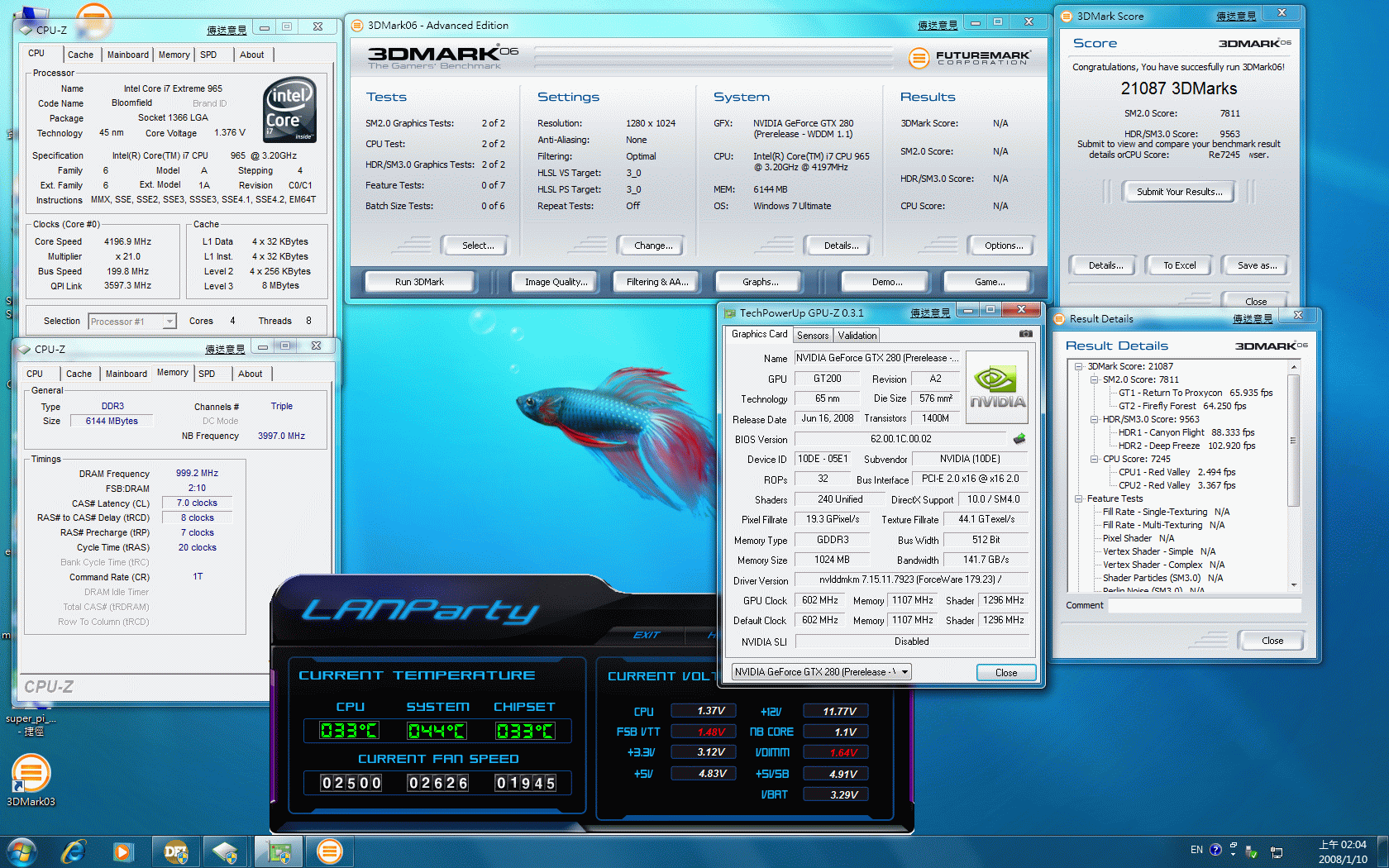Select GT1 - Return To Proxycon row
Viewport: 1389px width, 868px height.
pos(1196,393)
